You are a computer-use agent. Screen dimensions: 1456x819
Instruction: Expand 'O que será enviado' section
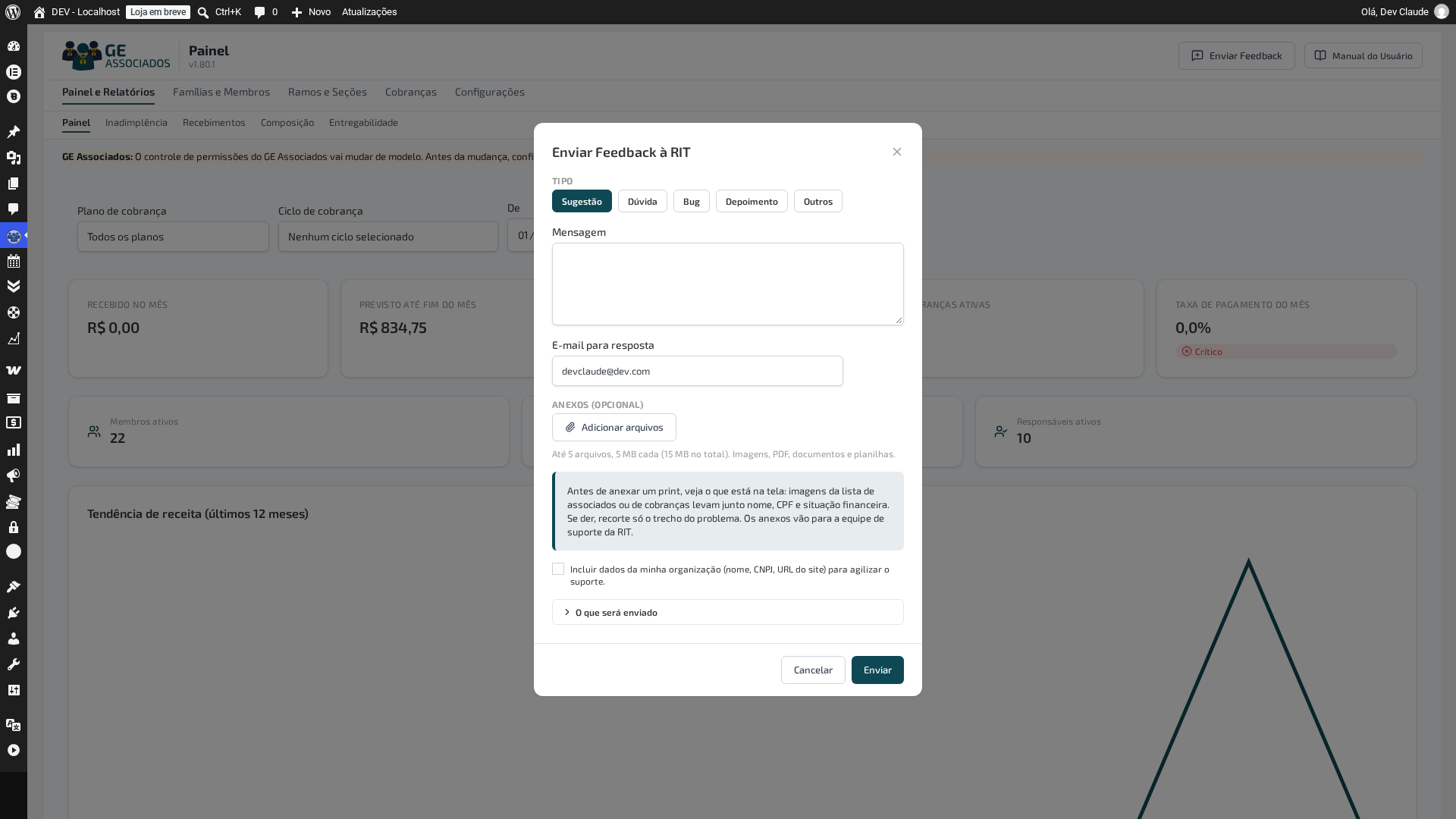coord(728,612)
